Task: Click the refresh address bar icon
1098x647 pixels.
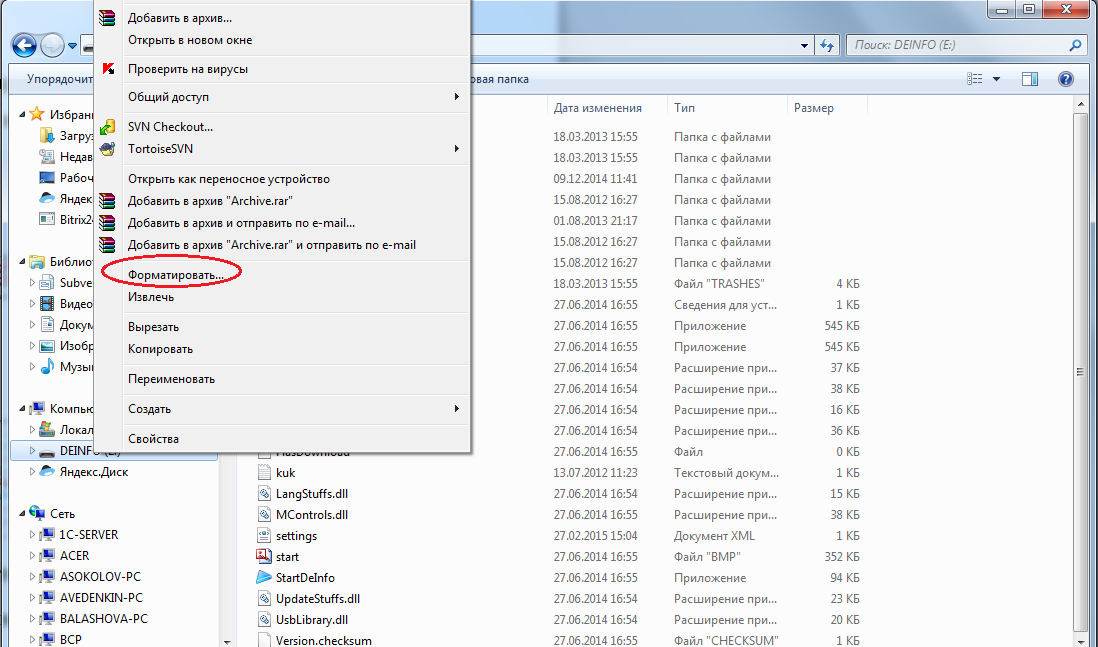Action: point(827,46)
